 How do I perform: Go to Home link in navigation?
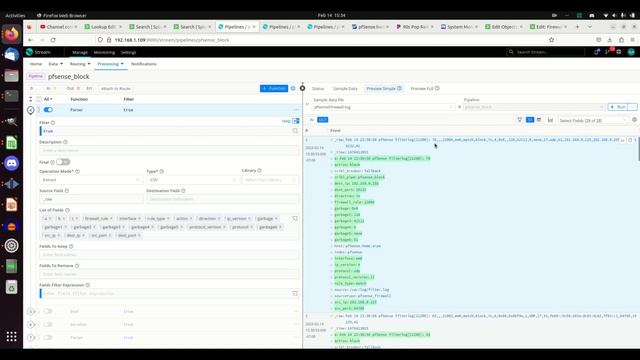point(36,64)
